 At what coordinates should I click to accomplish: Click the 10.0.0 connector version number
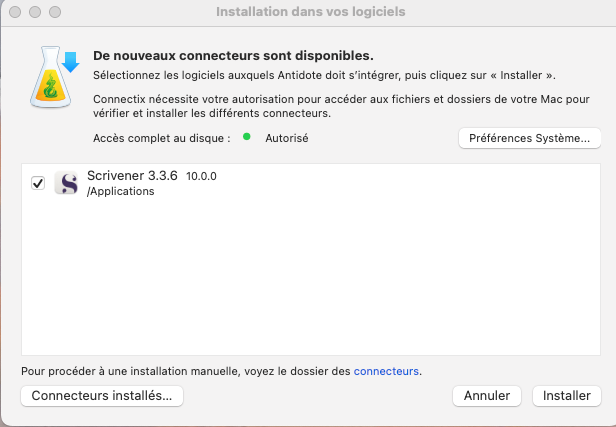point(201,176)
